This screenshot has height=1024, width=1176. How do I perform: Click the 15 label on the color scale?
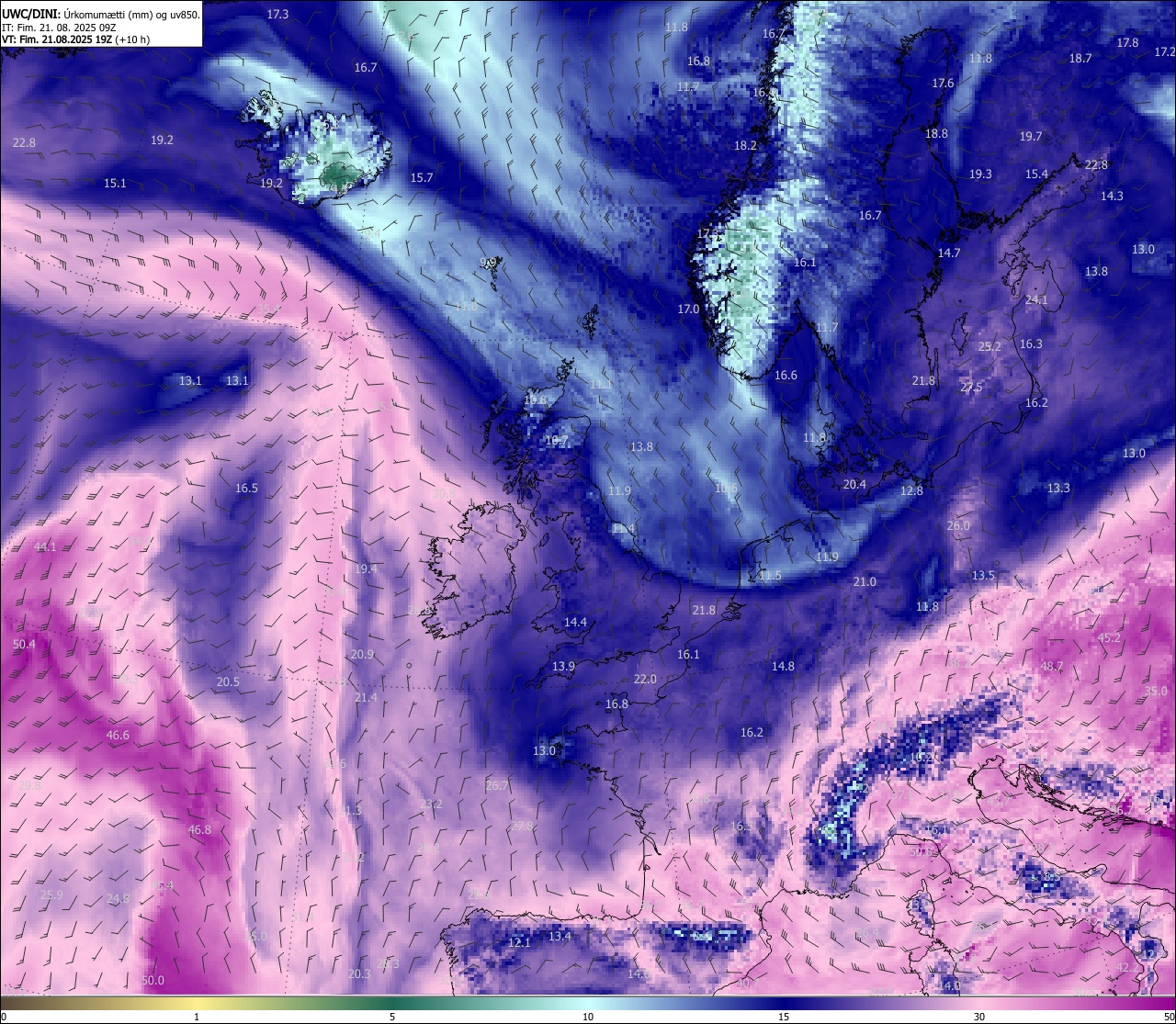point(784,1017)
